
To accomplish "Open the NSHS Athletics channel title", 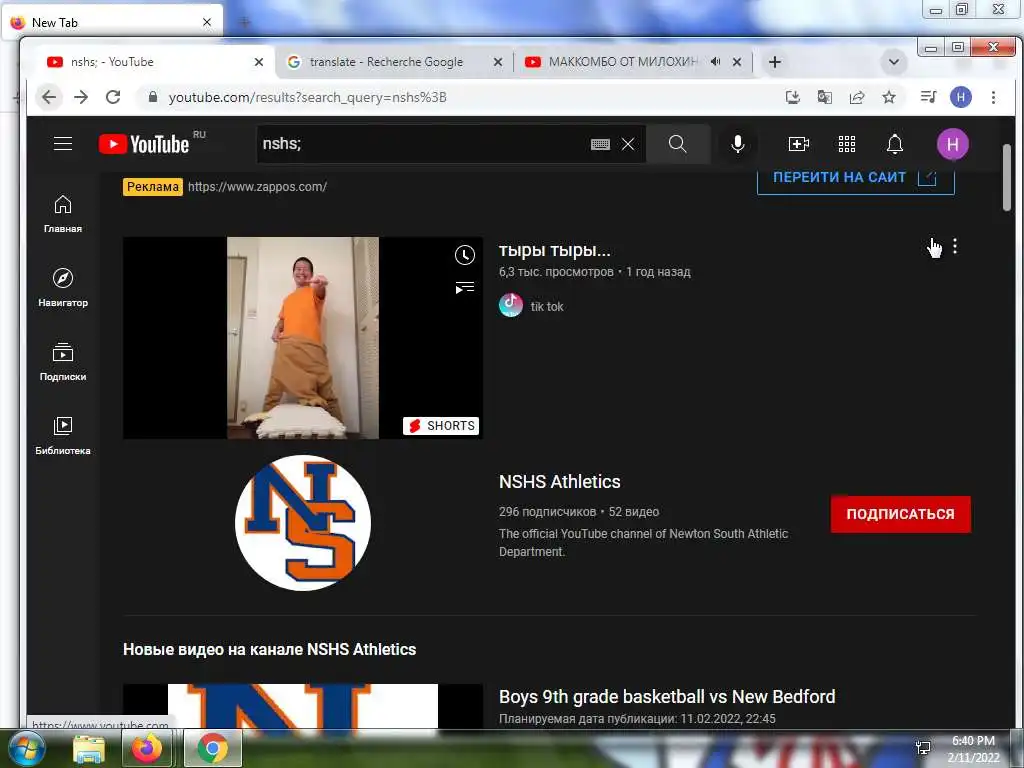I will 560,481.
